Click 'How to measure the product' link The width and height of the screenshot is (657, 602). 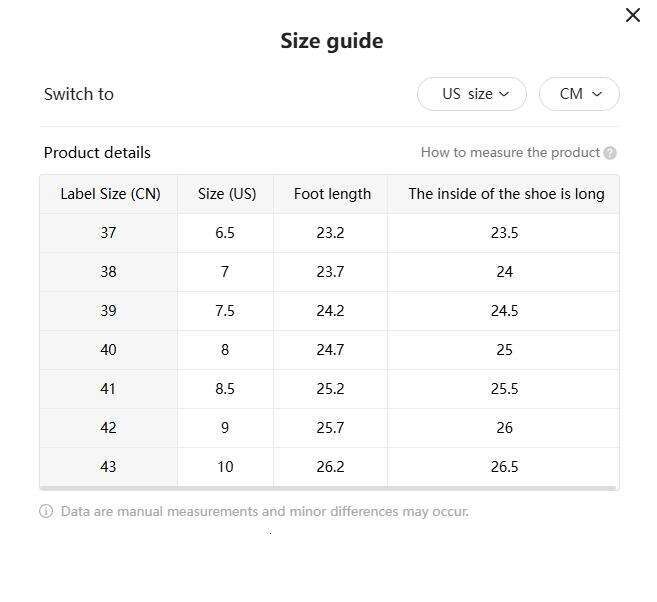pyautogui.click(x=510, y=153)
